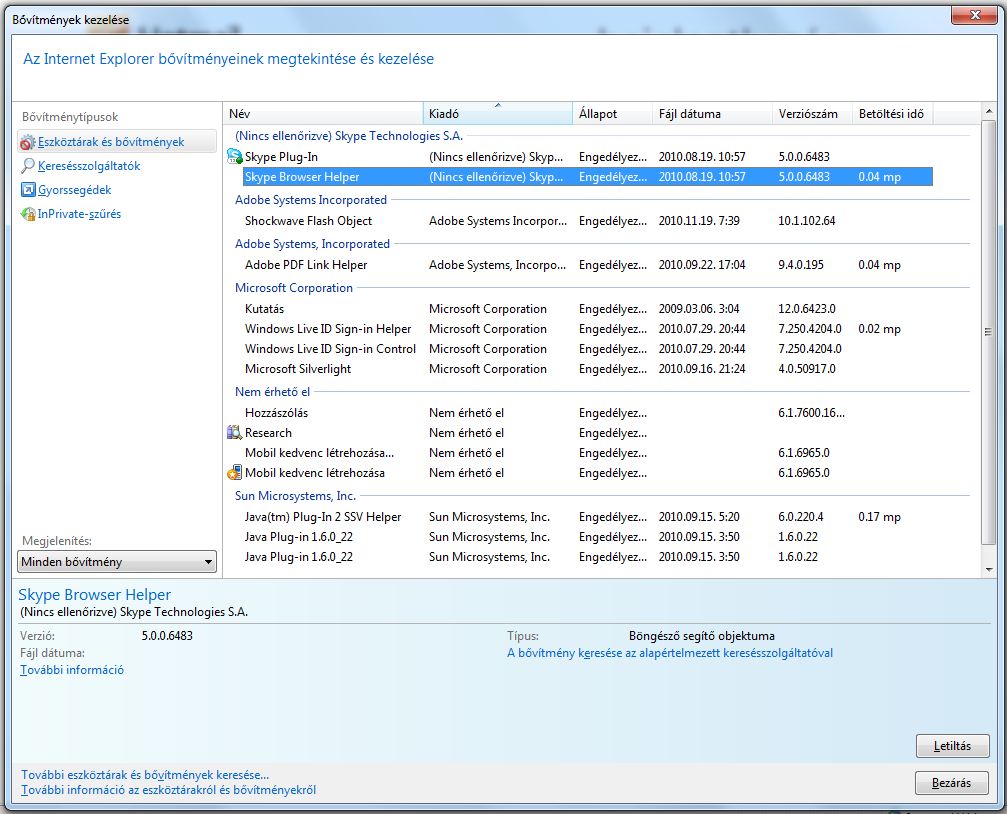Sort by the Kiadó column header
This screenshot has width=1007, height=814.
coord(498,114)
